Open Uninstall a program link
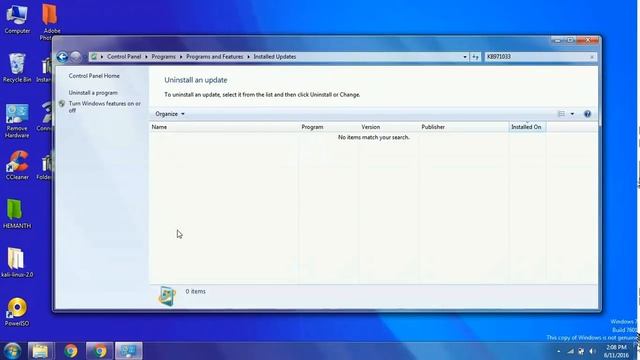This screenshot has width=640, height=360. (93, 93)
